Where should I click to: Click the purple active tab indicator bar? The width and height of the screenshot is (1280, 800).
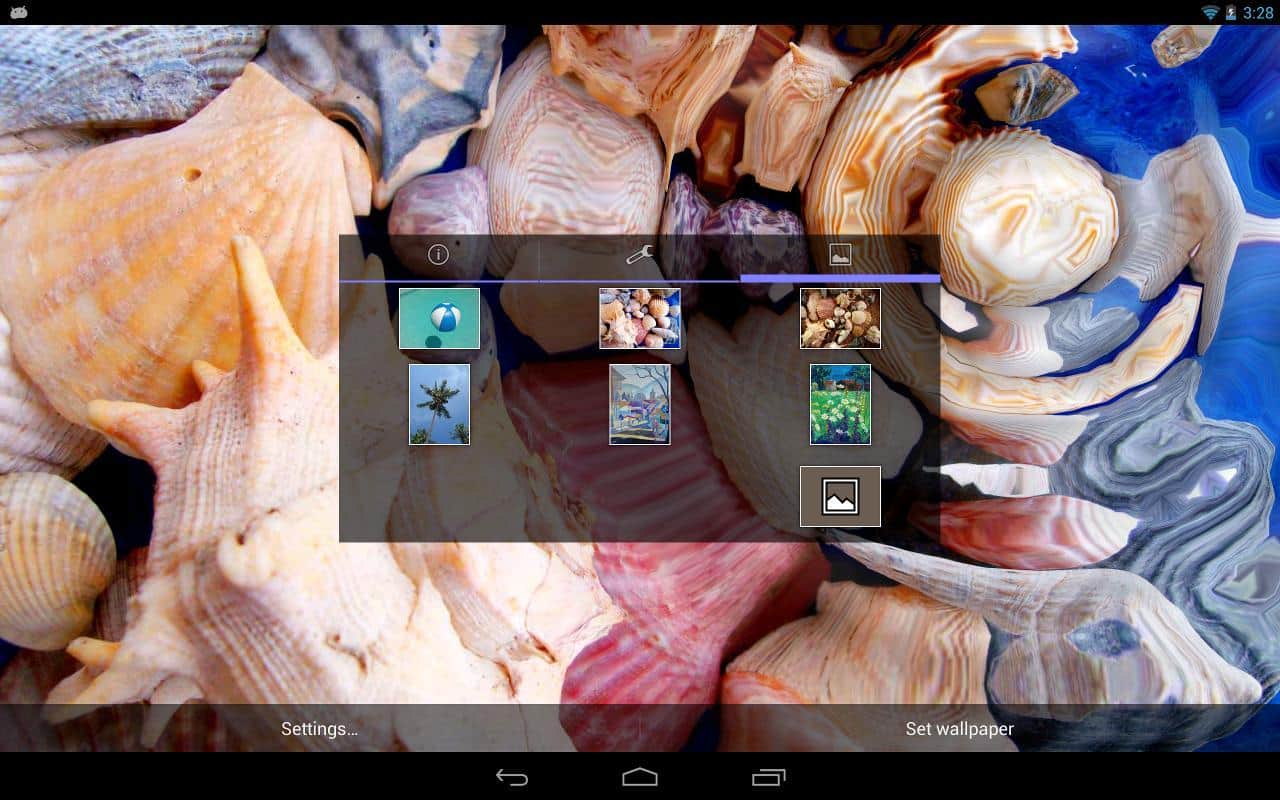(x=840, y=278)
